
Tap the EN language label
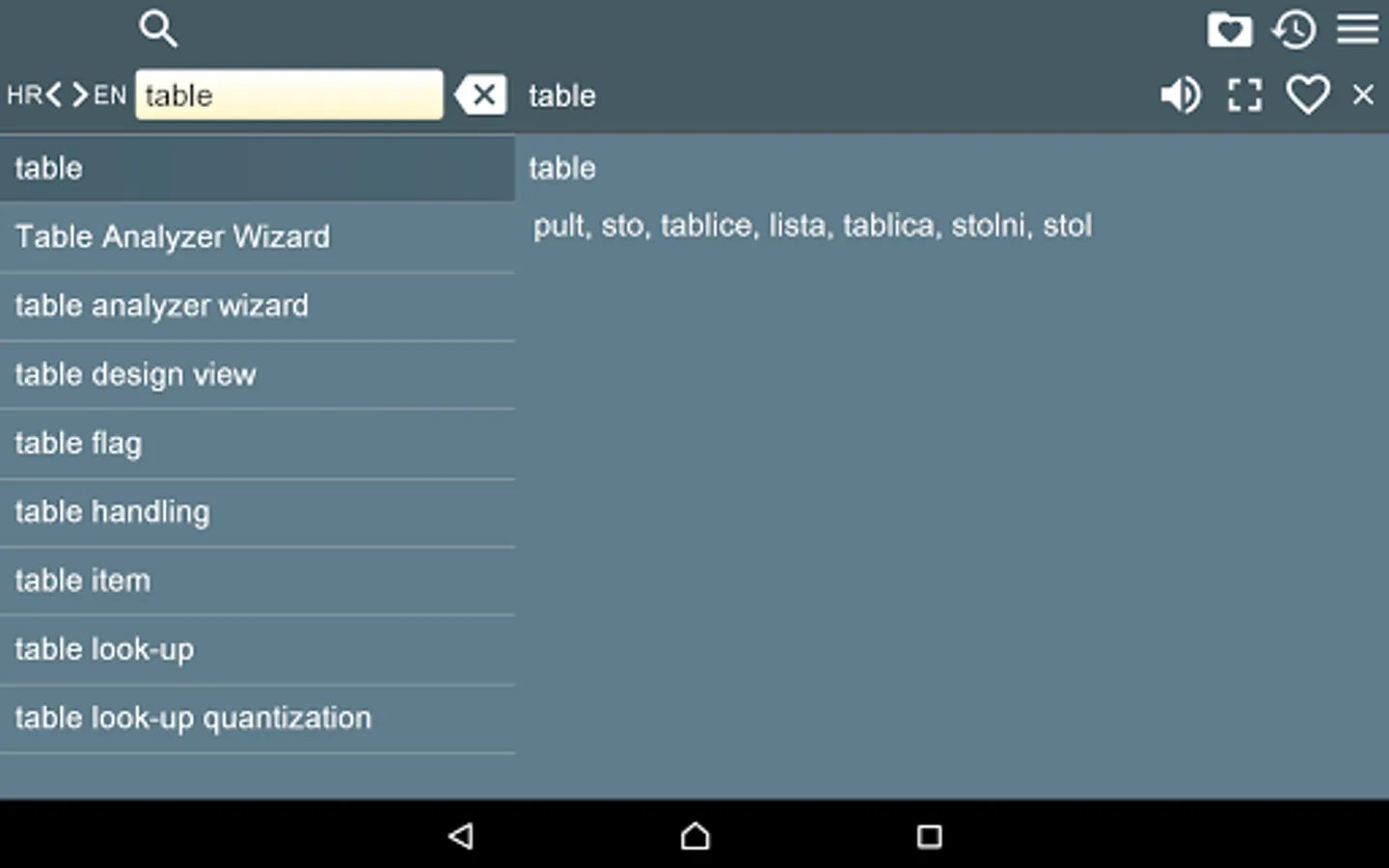(110, 95)
